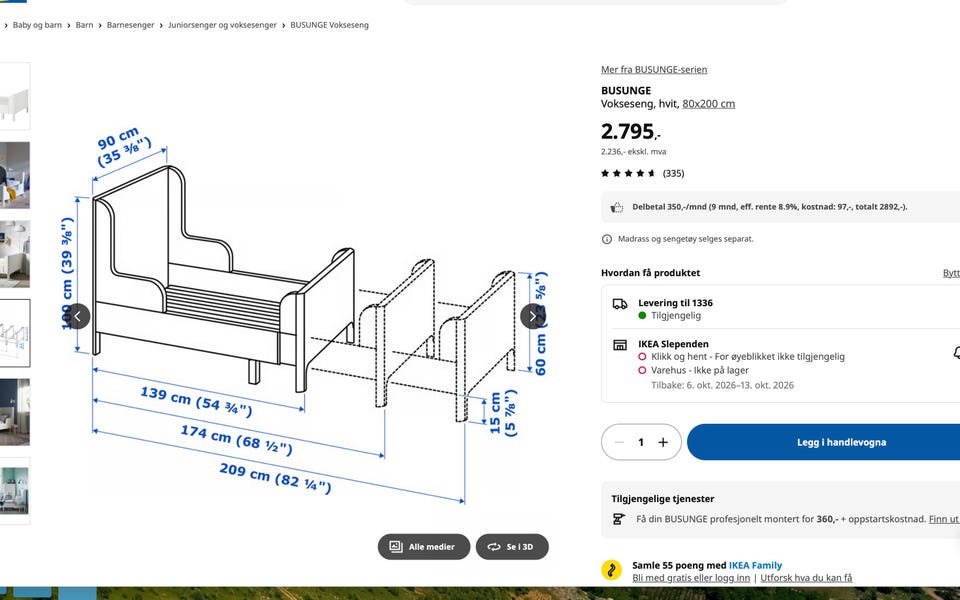The width and height of the screenshot is (960, 600).
Task: Click the Tilbake: 6. okt. 2026 date text
Action: click(722, 385)
